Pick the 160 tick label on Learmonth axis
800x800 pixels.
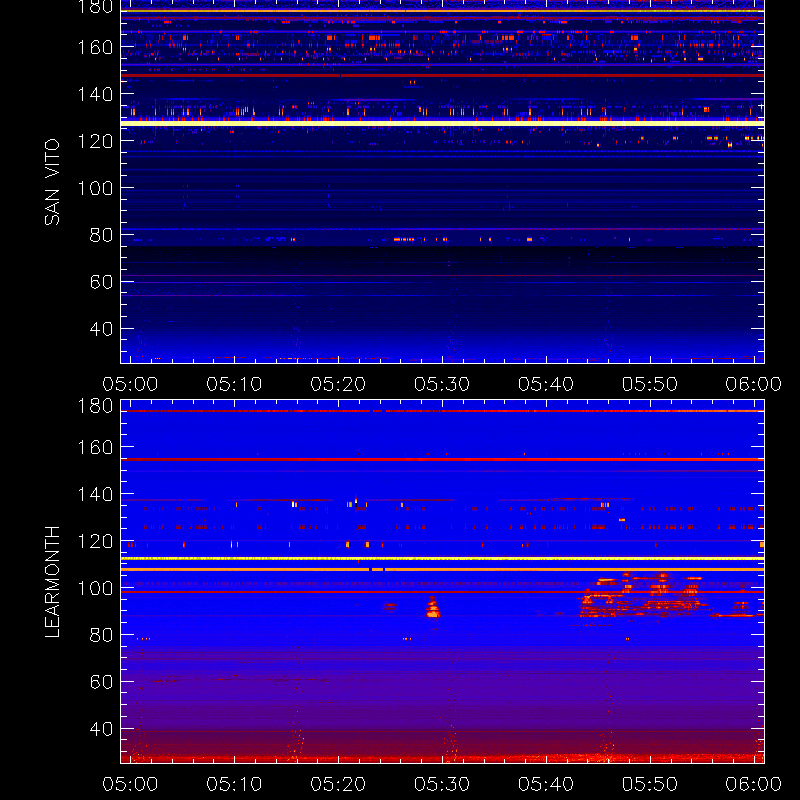tap(95, 447)
